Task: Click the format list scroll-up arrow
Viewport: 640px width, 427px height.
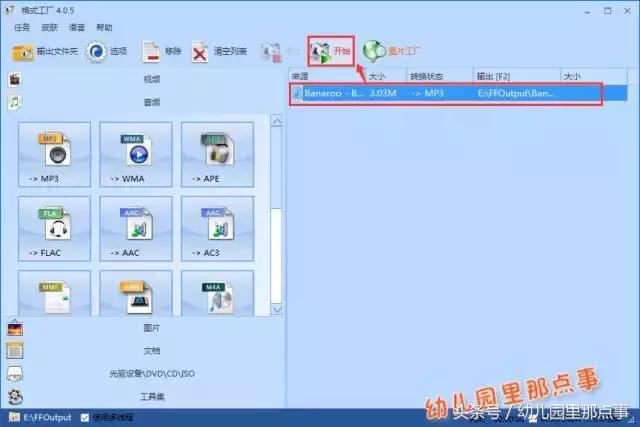Action: [277, 121]
